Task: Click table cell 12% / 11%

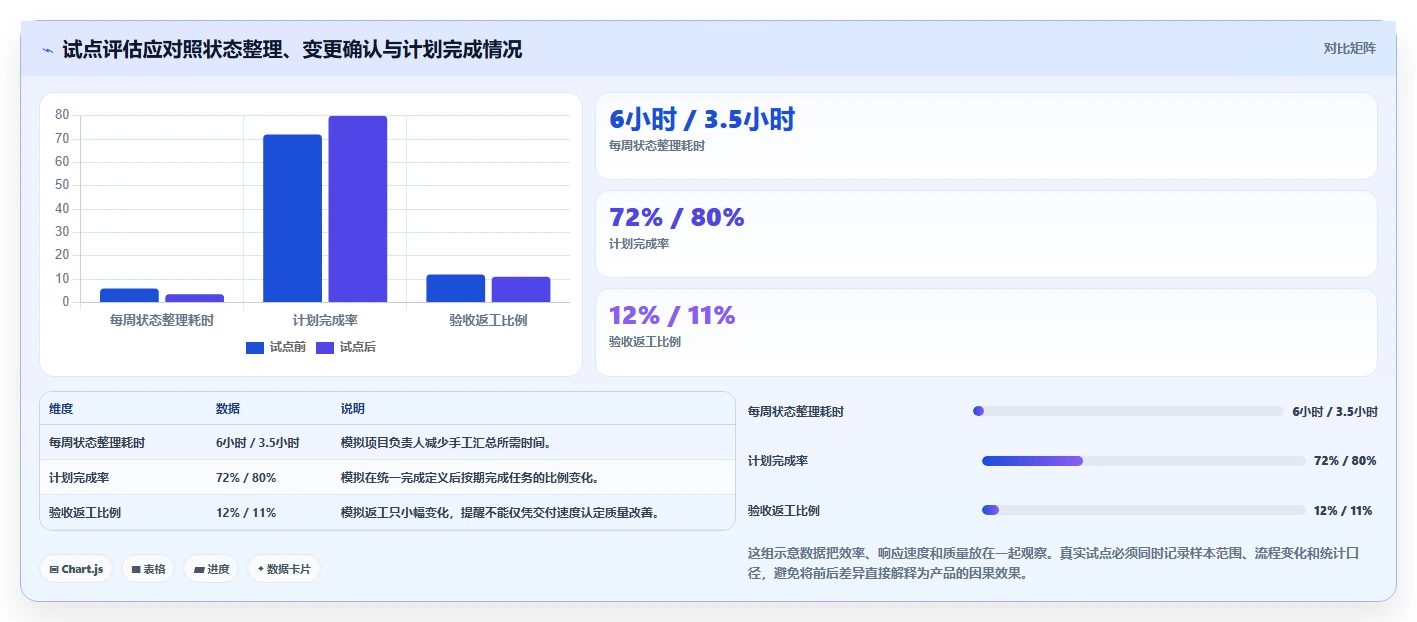Action: coord(246,512)
